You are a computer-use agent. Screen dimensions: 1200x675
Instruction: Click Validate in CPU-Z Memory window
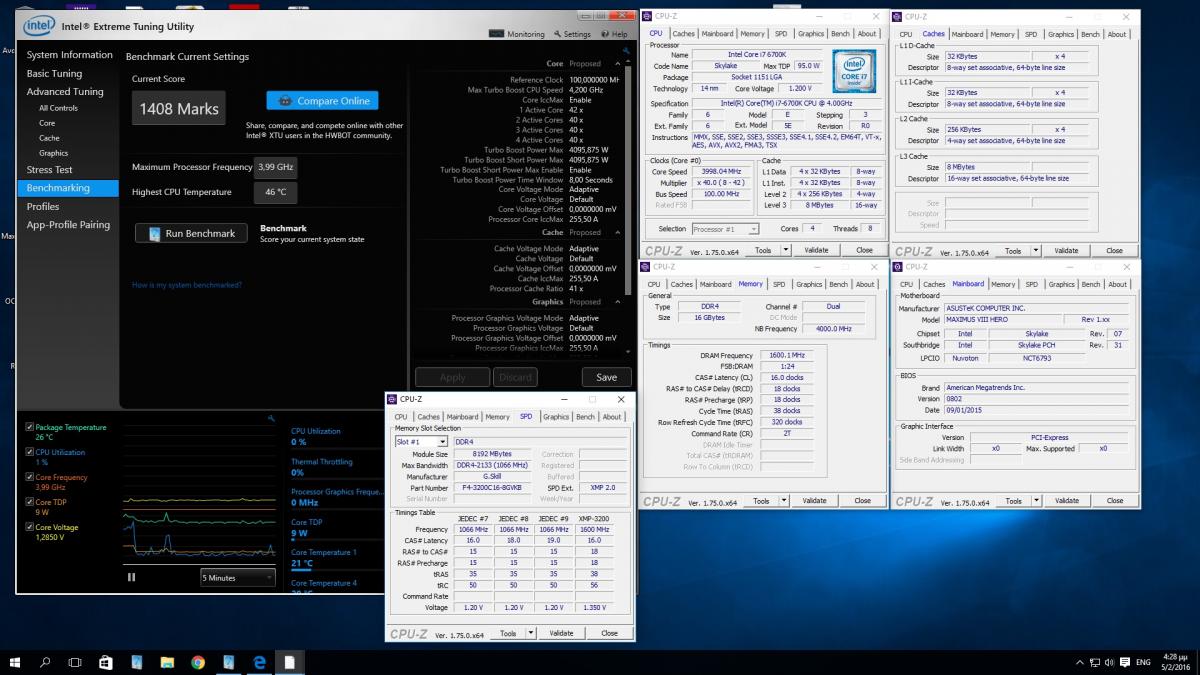[815, 500]
